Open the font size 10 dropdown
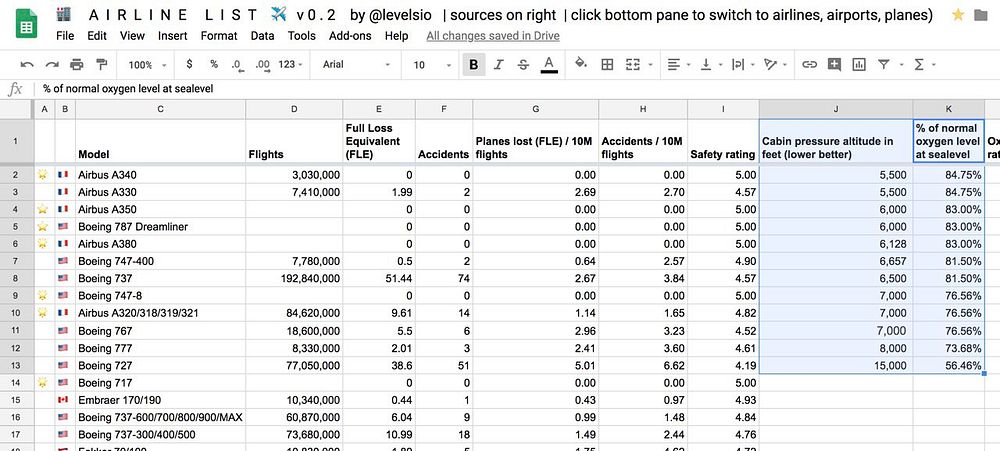 point(432,64)
